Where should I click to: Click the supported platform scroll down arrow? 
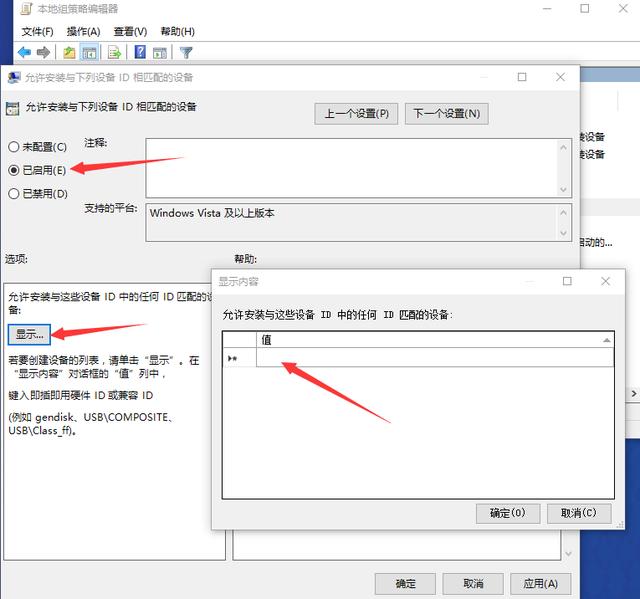tap(564, 233)
